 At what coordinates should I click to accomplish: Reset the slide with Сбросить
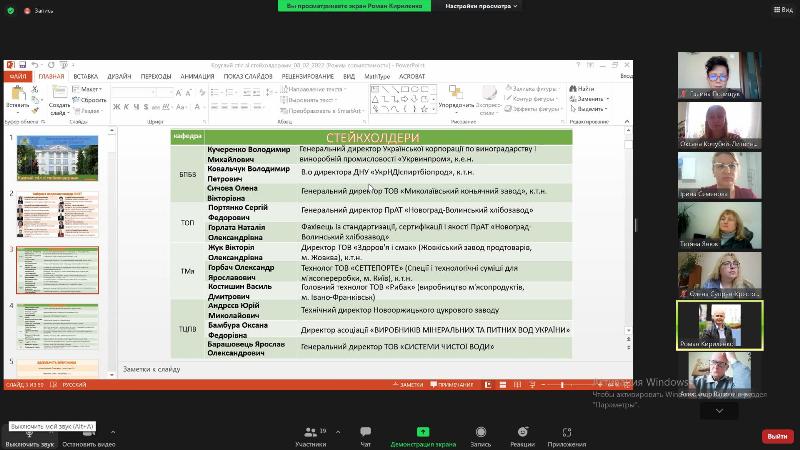tap(90, 100)
